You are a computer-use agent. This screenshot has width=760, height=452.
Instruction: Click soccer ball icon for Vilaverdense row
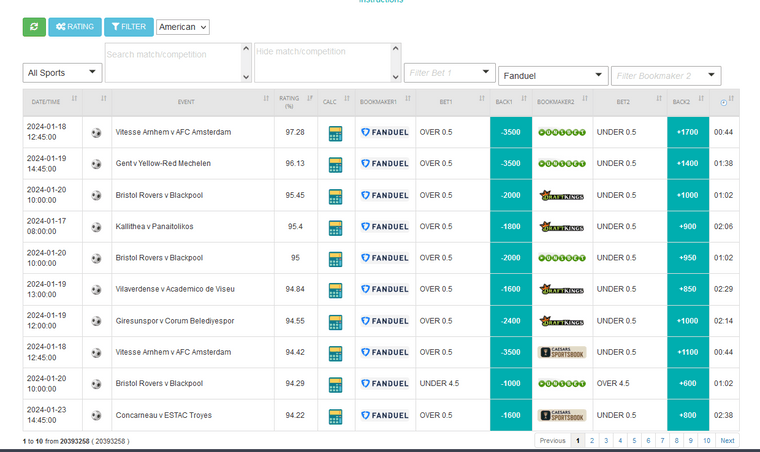[96, 290]
